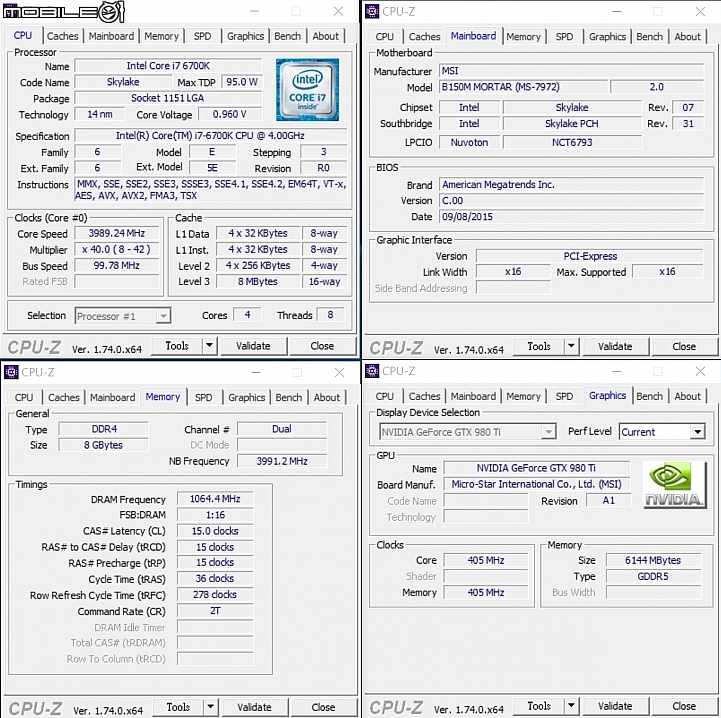Open Tools dropdown arrow in CPU window
This screenshot has height=718, width=721.
point(209,345)
